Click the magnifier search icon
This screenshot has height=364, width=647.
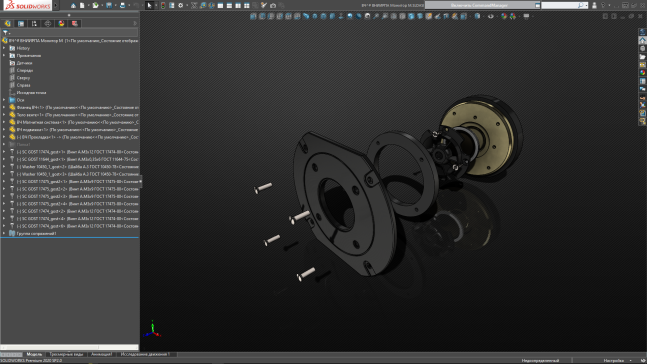[x=581, y=5]
